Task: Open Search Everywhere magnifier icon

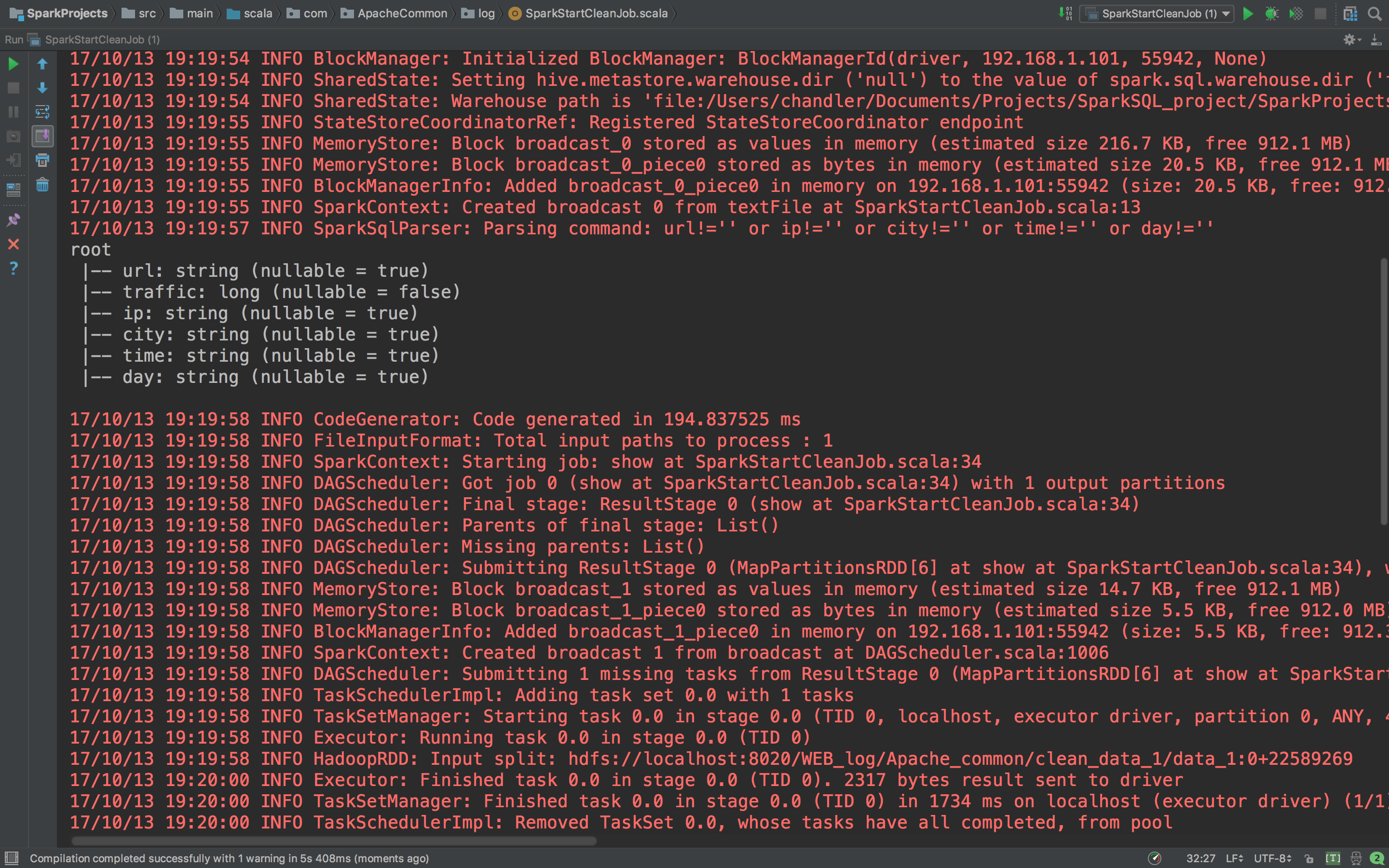Action: [x=1375, y=13]
